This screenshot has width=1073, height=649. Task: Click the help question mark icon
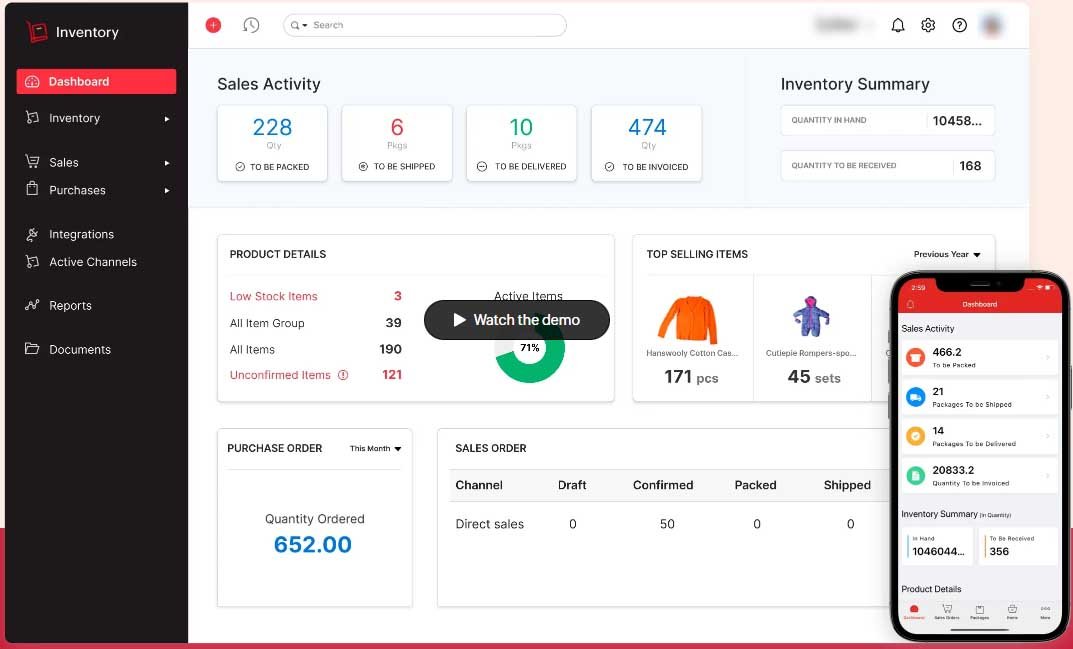pyautogui.click(x=959, y=25)
